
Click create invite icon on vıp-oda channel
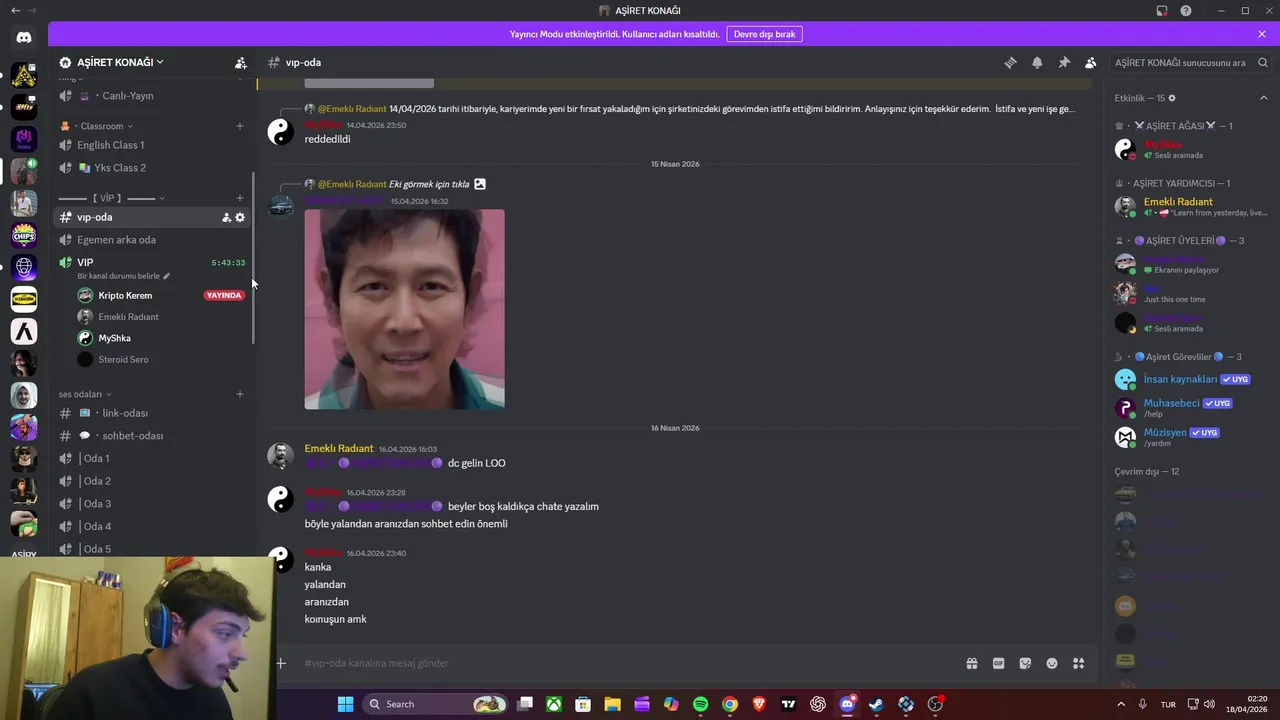(x=226, y=217)
